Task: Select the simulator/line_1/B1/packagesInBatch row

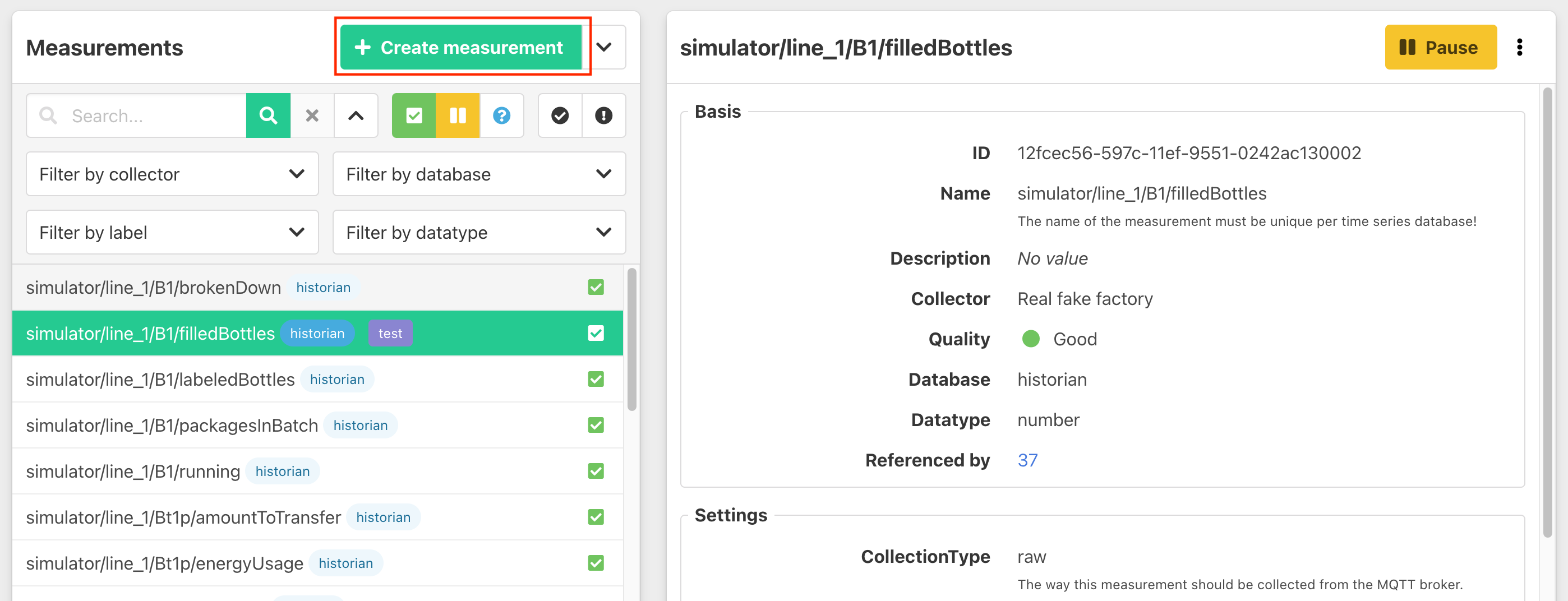Action: (x=317, y=425)
